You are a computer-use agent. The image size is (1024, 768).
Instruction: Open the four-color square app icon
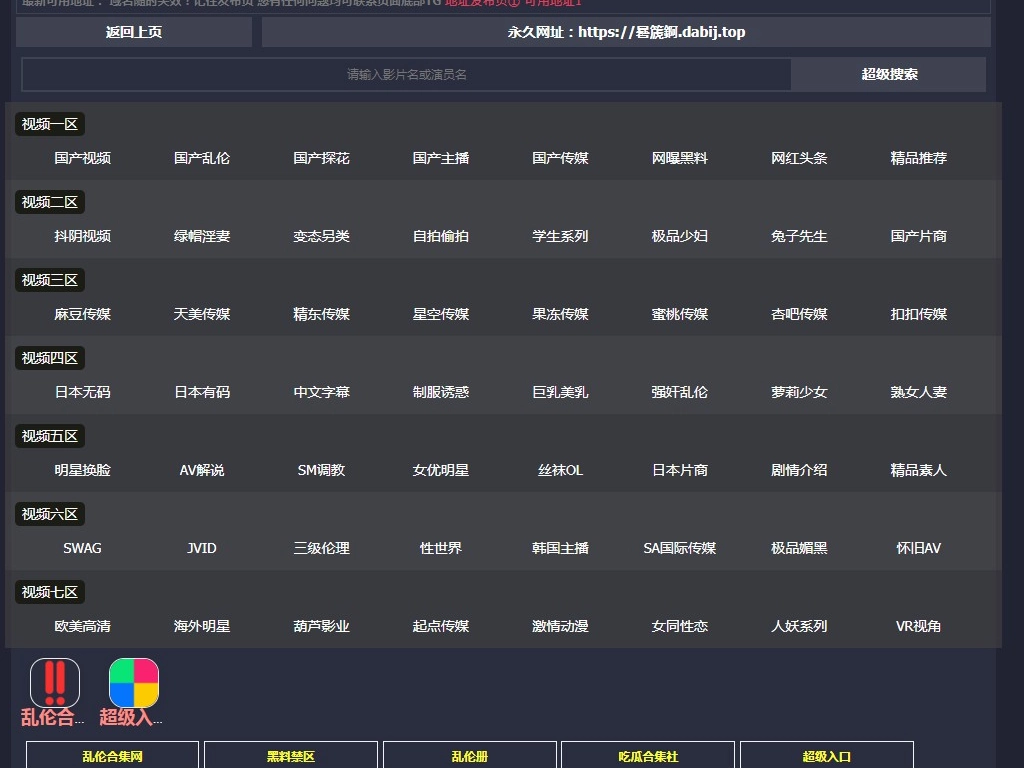(x=134, y=683)
